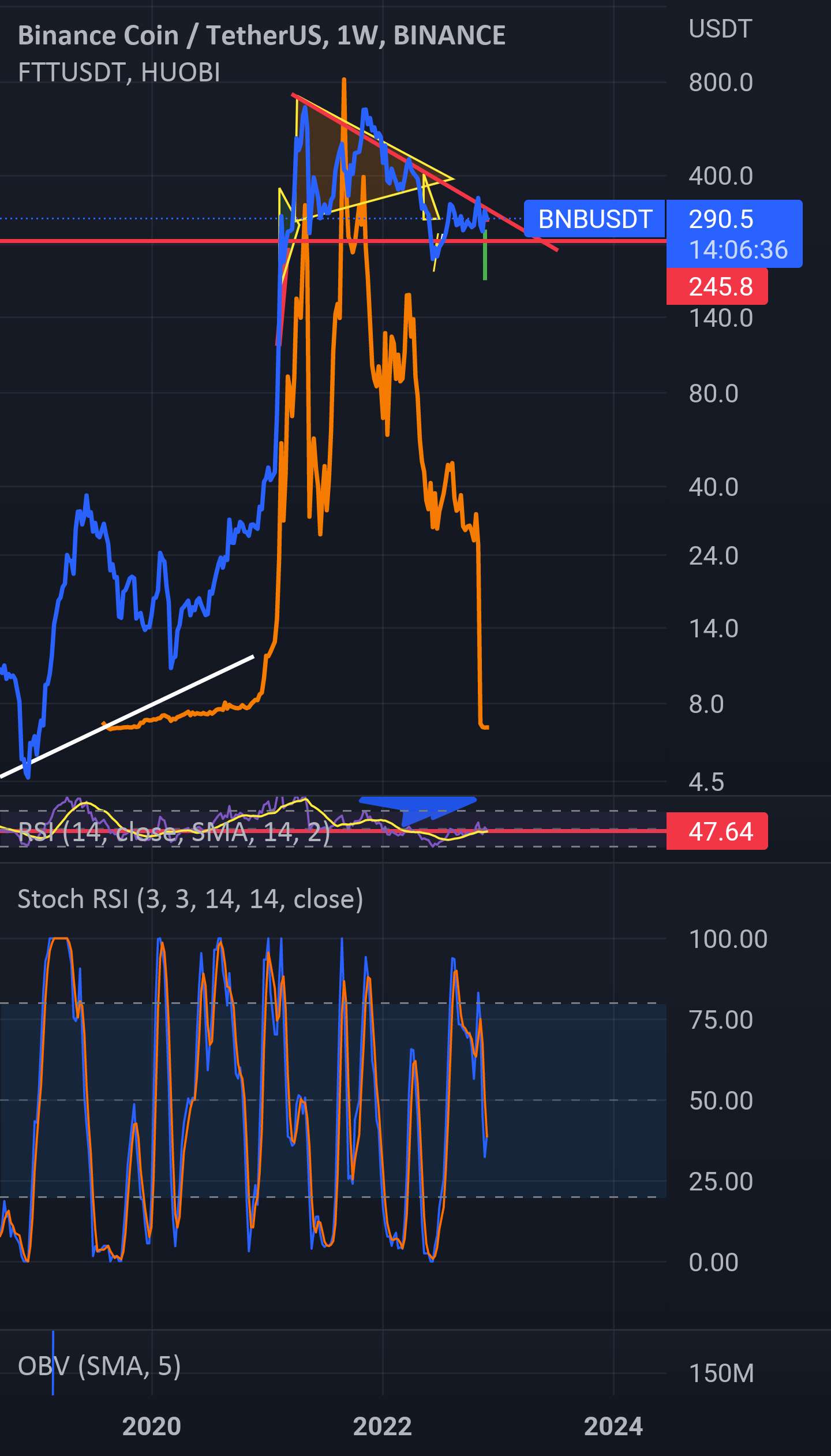
Task: Click the 24.0 price axis value
Action: point(713,556)
